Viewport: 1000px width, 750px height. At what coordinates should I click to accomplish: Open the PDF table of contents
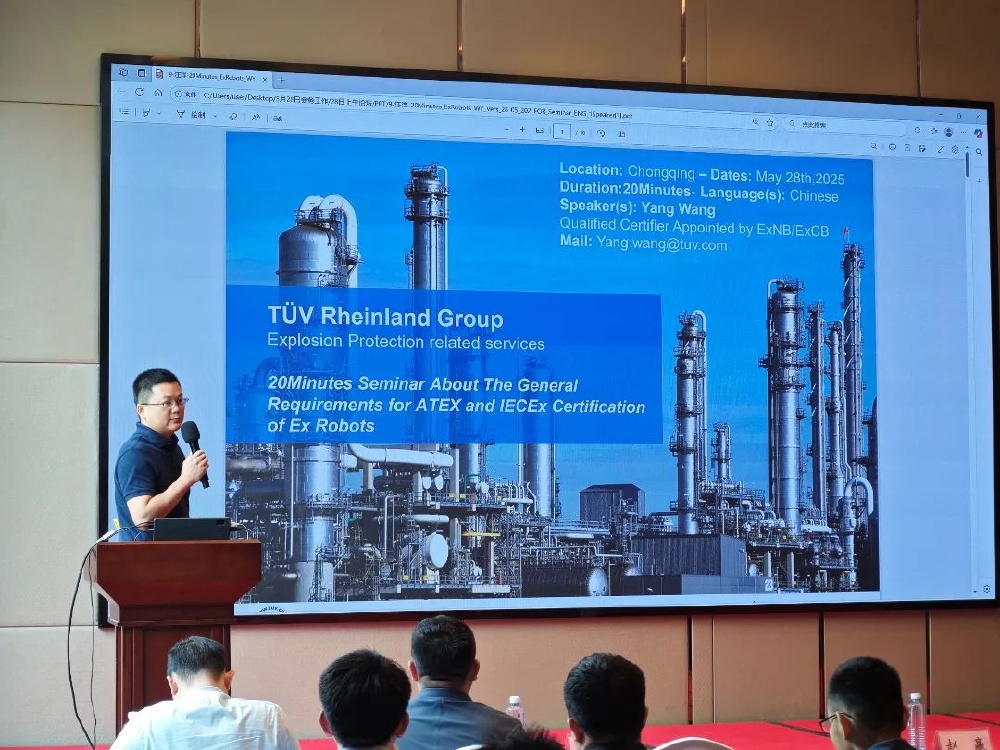click(x=124, y=112)
